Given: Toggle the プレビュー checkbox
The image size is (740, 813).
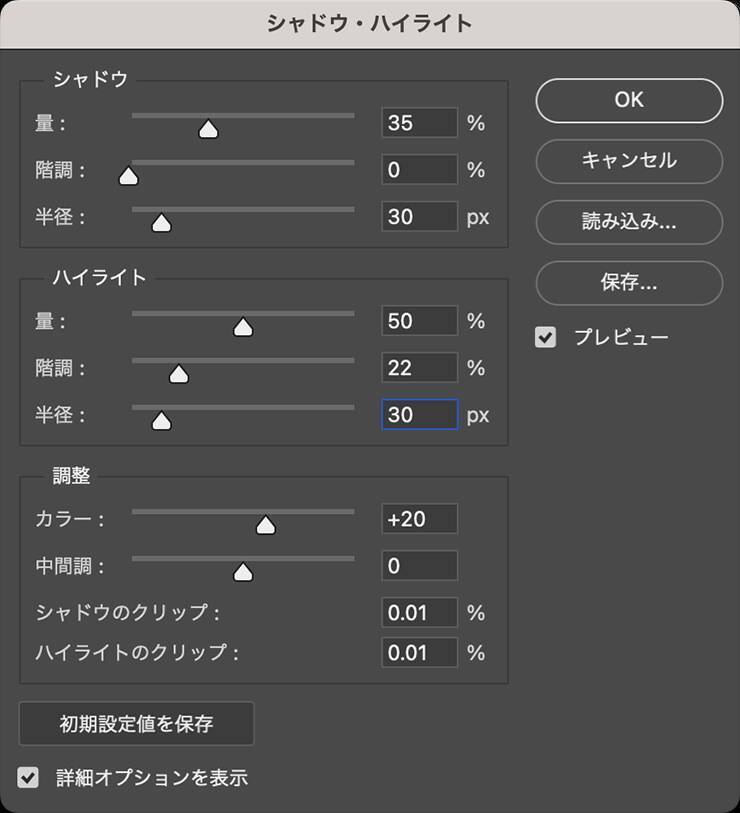Looking at the screenshot, I should tap(546, 338).
